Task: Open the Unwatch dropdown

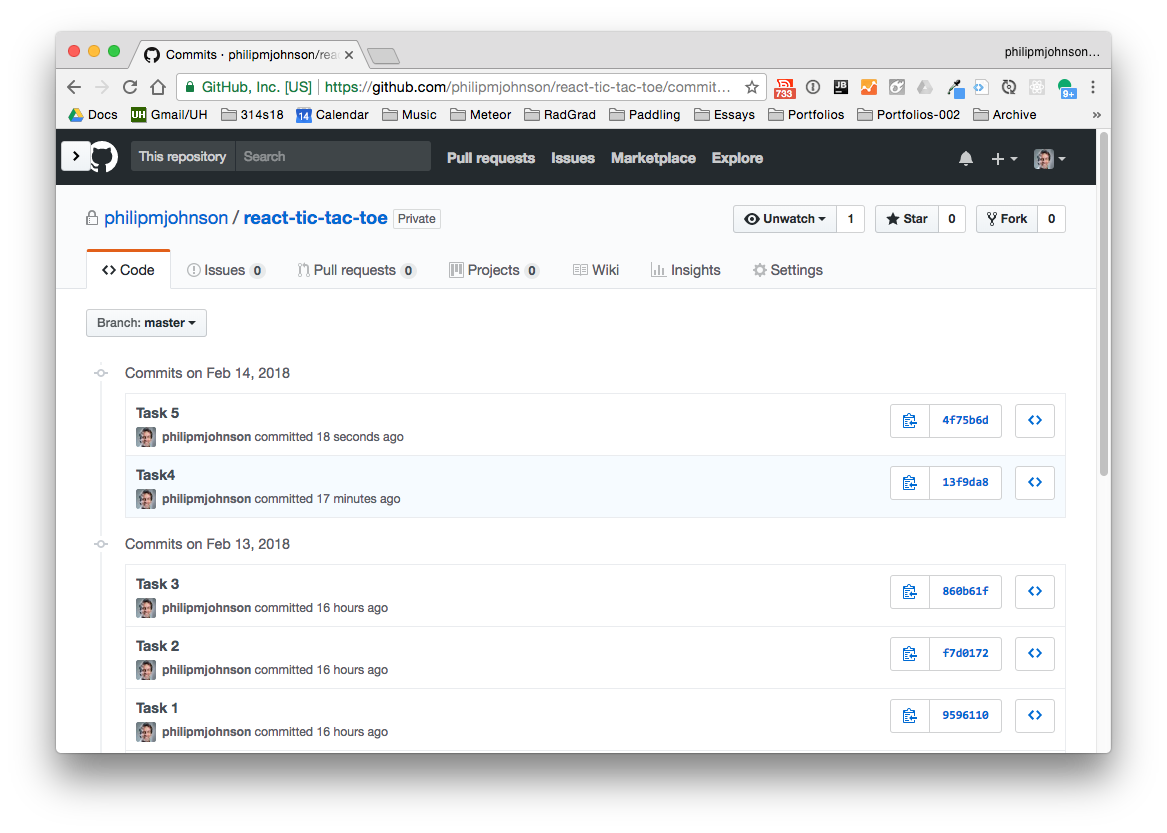Action: [x=785, y=219]
